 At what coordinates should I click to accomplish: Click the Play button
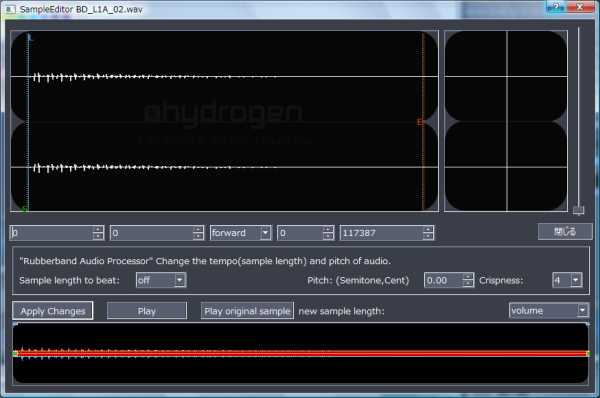coord(147,311)
